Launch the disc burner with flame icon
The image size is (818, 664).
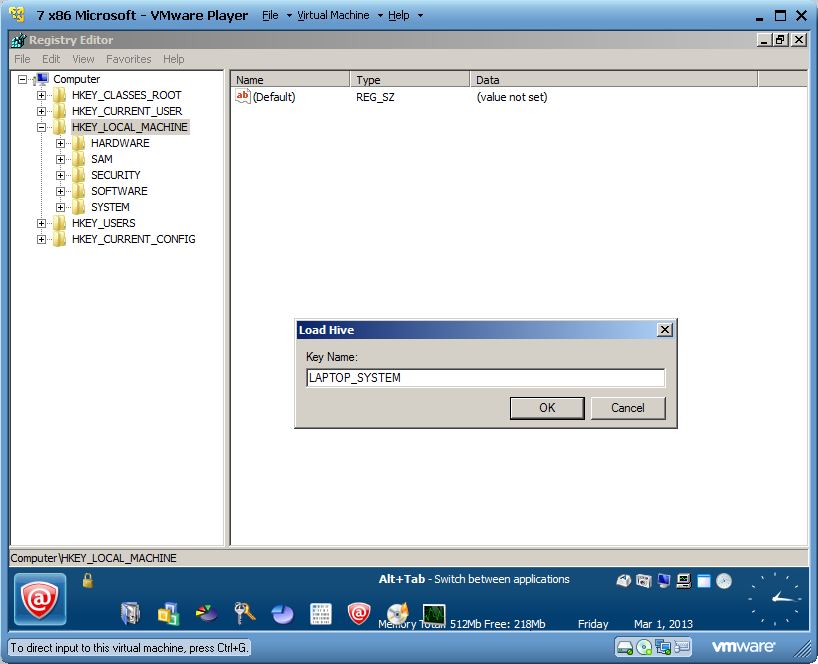coord(398,613)
